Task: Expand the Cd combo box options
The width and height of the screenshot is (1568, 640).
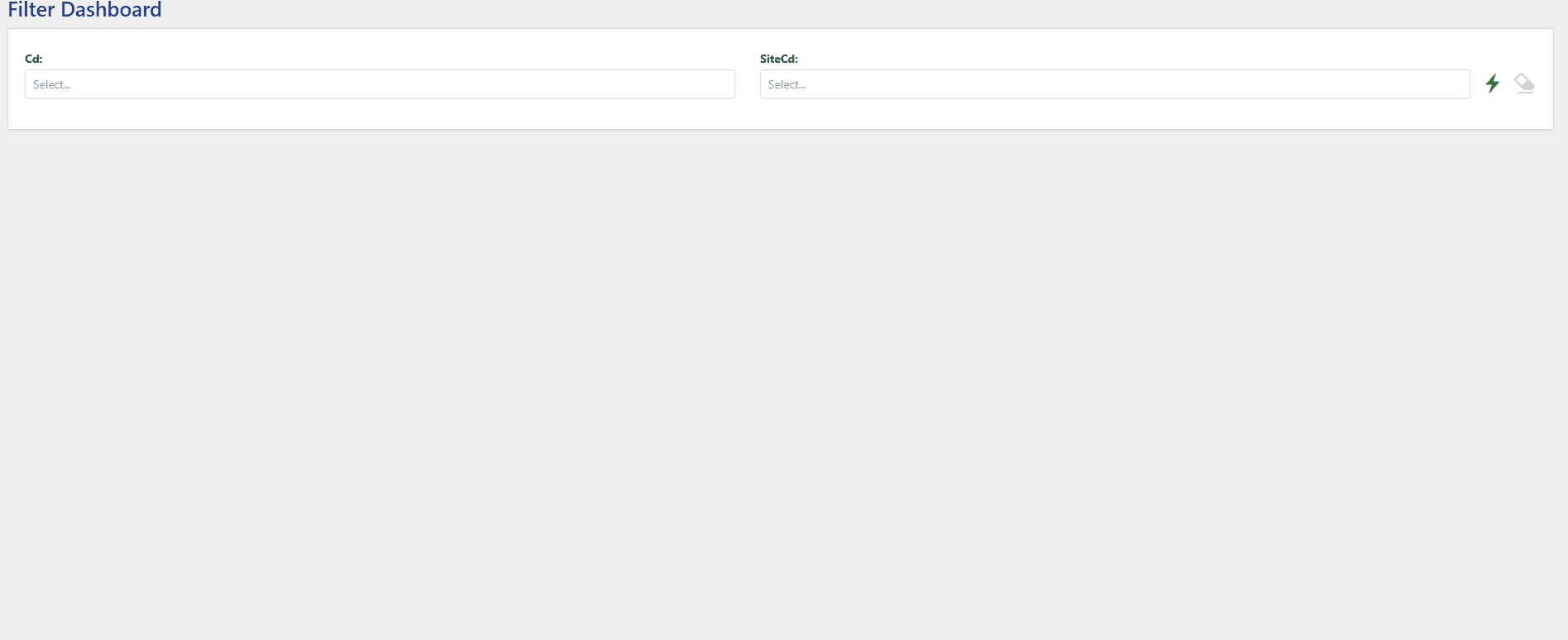Action: 380,84
